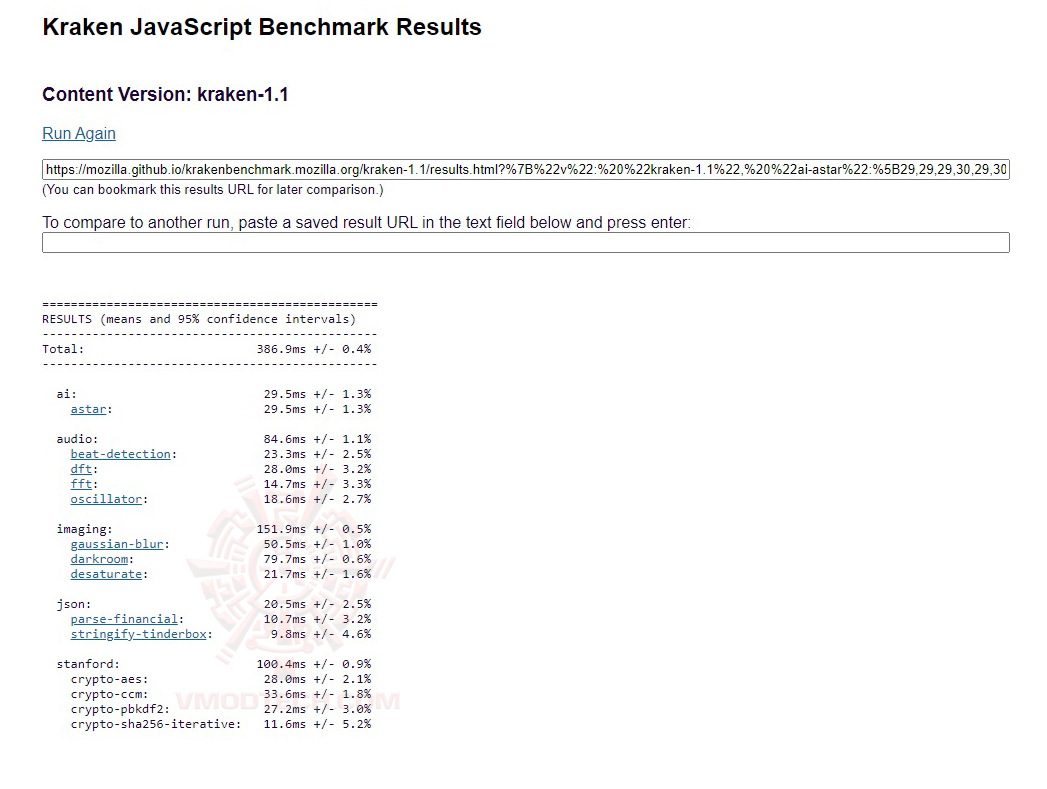This screenshot has height=789, width=1047.
Task: Click the audio 84.6ms result value
Action: pos(285,439)
